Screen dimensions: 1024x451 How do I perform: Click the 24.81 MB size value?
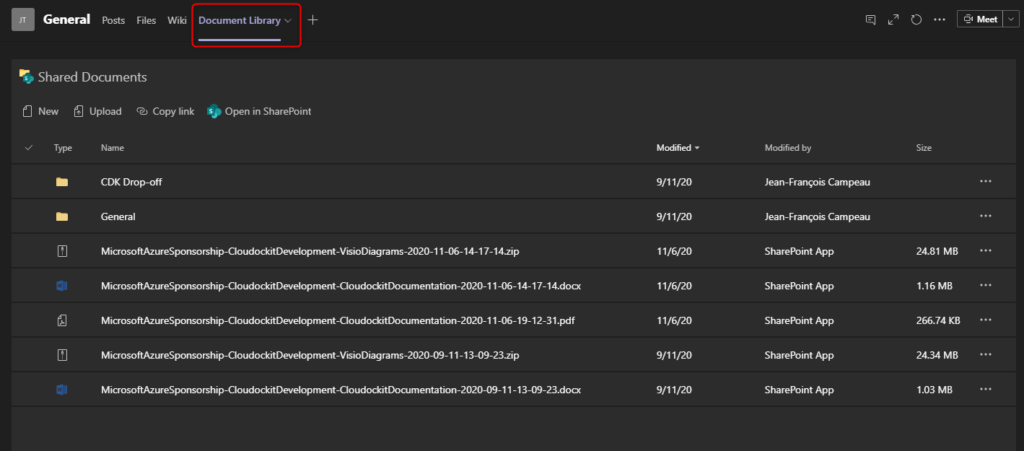click(x=937, y=251)
